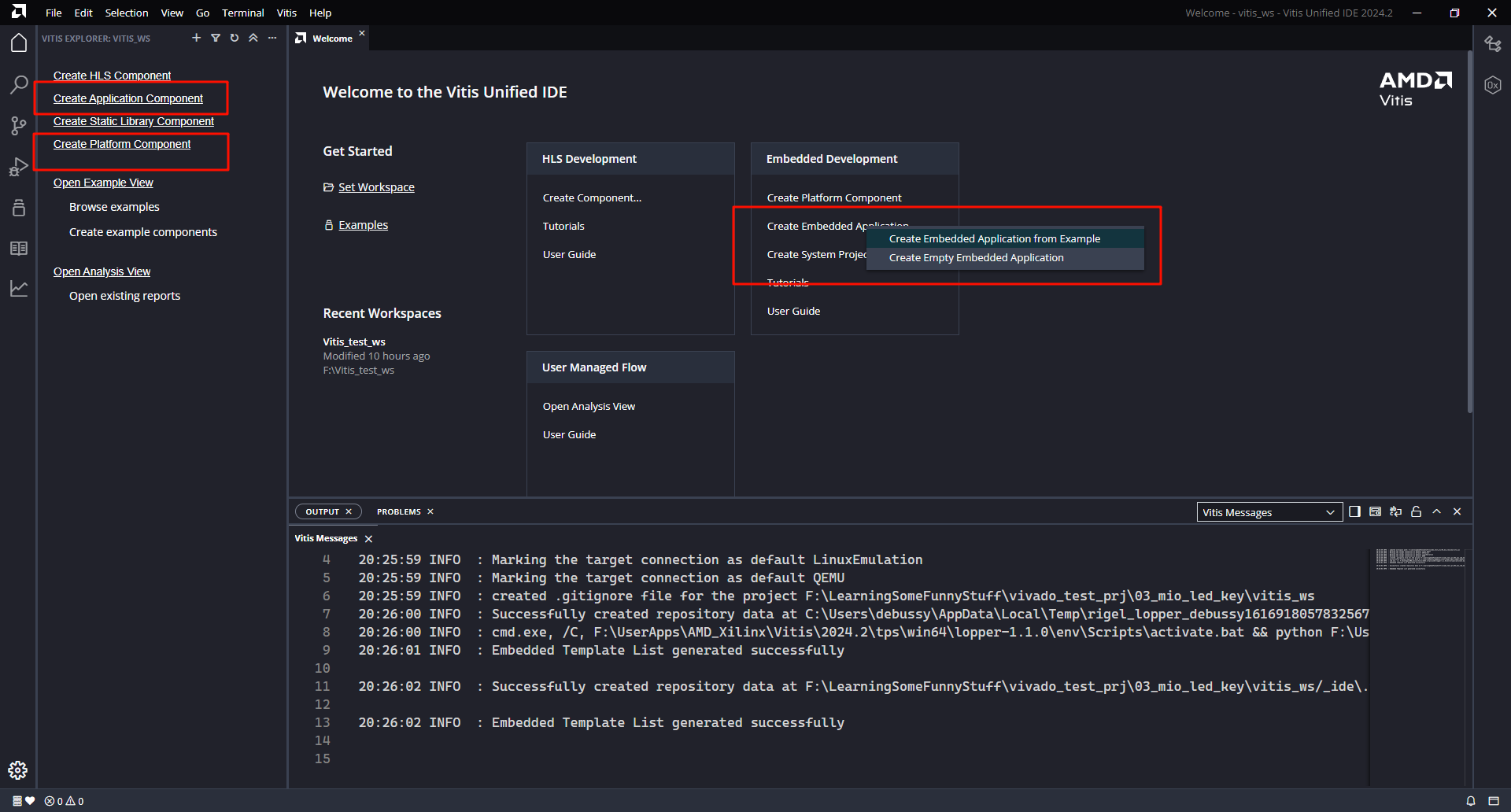Open the Run and Debug view icon
This screenshot has height=812, width=1511.
click(x=19, y=167)
